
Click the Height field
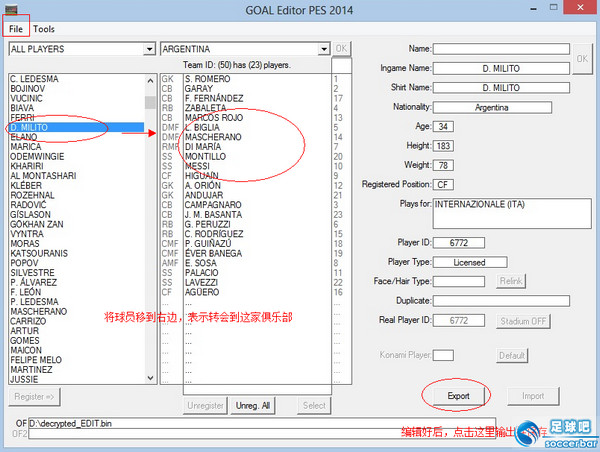[x=443, y=146]
